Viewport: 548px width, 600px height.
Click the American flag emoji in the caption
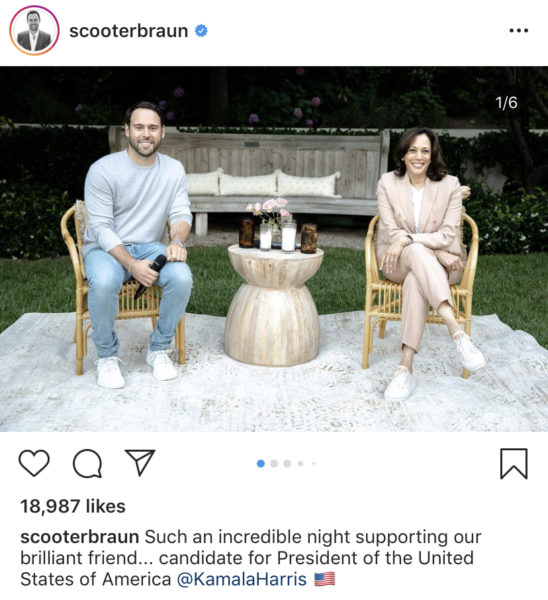(x=325, y=579)
